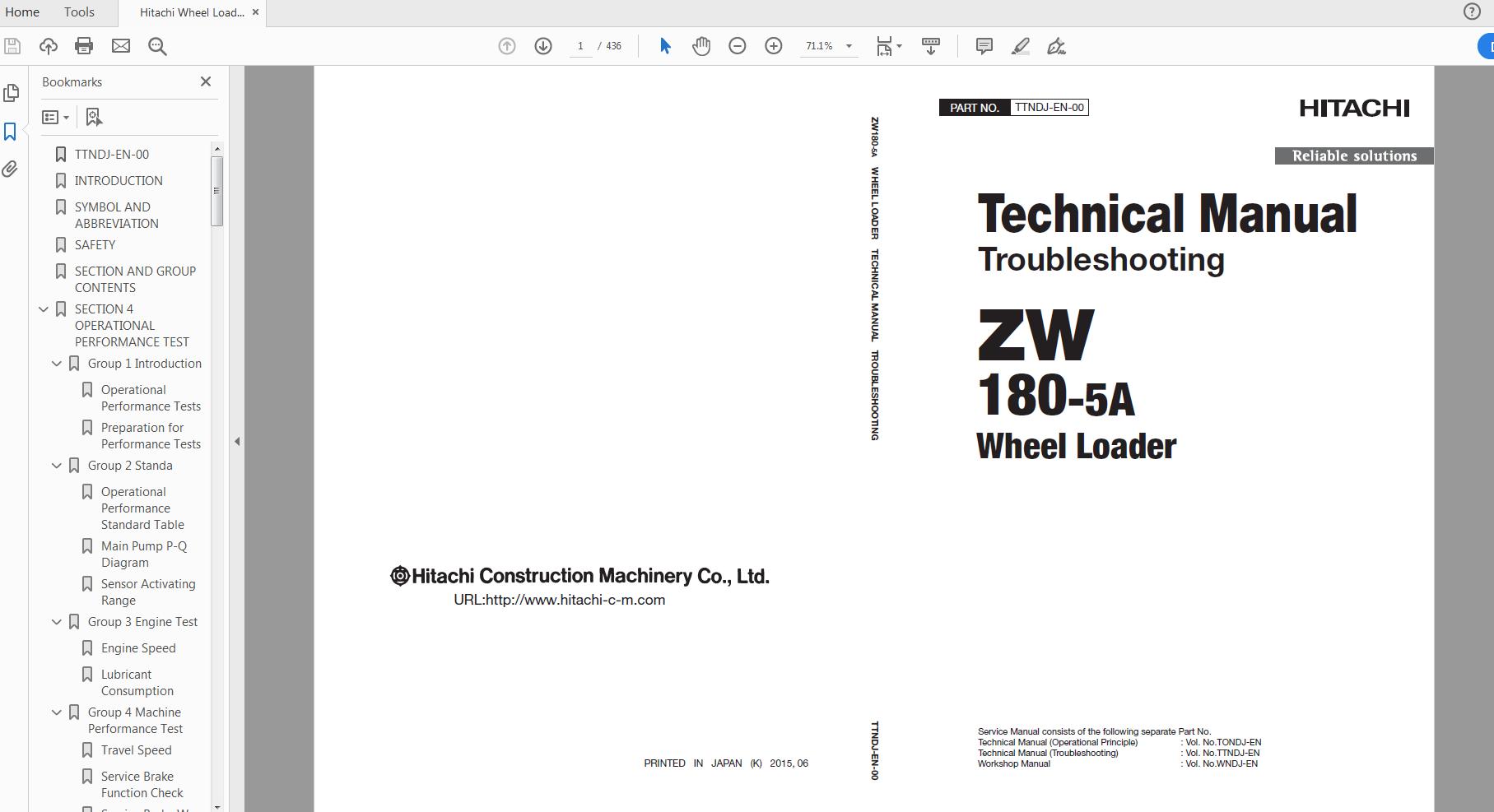1494x812 pixels.
Task: Open TTNDJ-EN-00 bookmark
Action: point(112,155)
